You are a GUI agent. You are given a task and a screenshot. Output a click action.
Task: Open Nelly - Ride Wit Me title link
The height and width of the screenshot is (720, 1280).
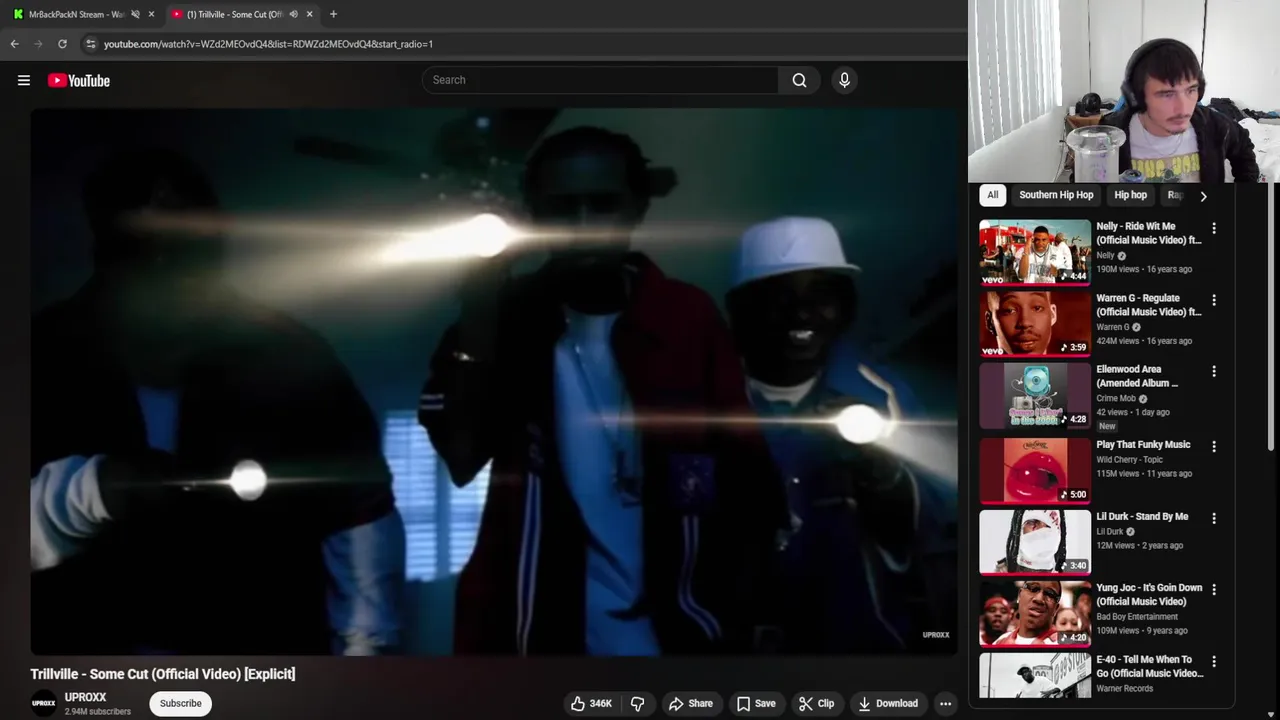click(x=1148, y=233)
